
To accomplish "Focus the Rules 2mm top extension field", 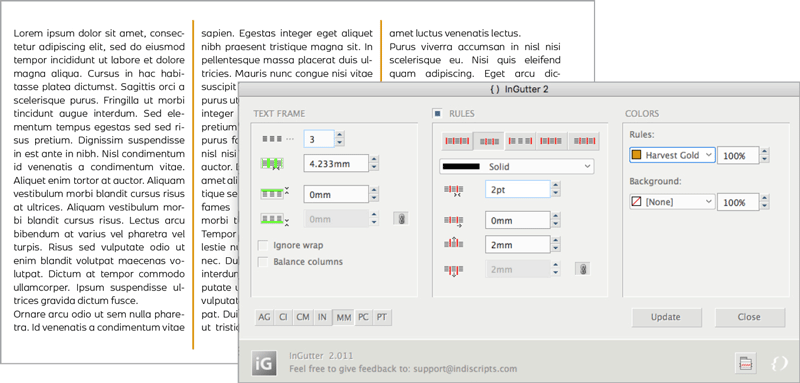I will (517, 245).
